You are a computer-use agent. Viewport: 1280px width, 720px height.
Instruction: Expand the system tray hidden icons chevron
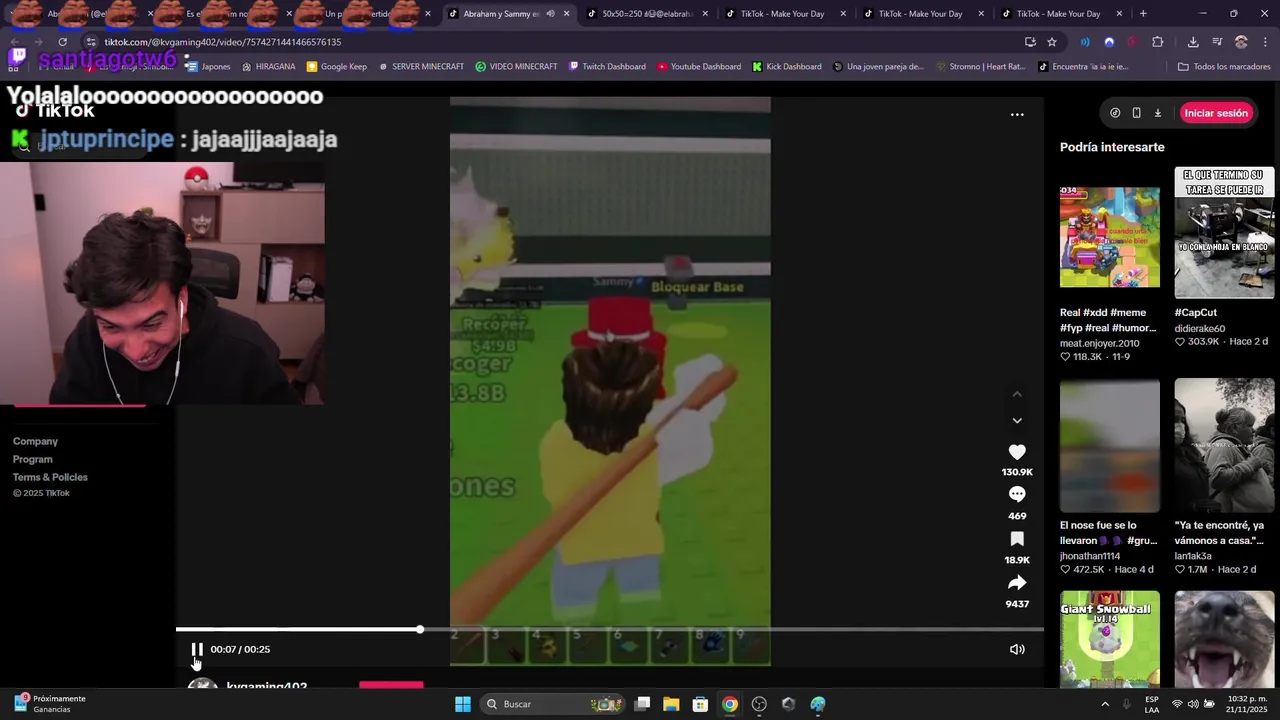point(1105,704)
